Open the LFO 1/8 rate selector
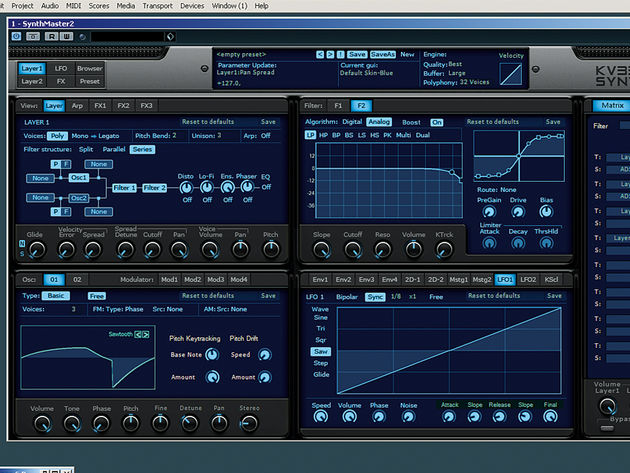The height and width of the screenshot is (473, 630). [395, 297]
